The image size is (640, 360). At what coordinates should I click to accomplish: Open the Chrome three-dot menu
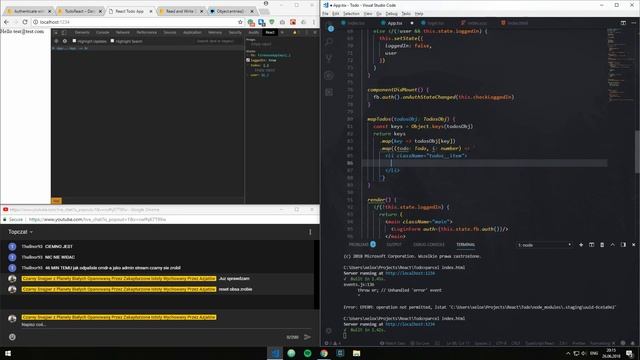point(314,22)
